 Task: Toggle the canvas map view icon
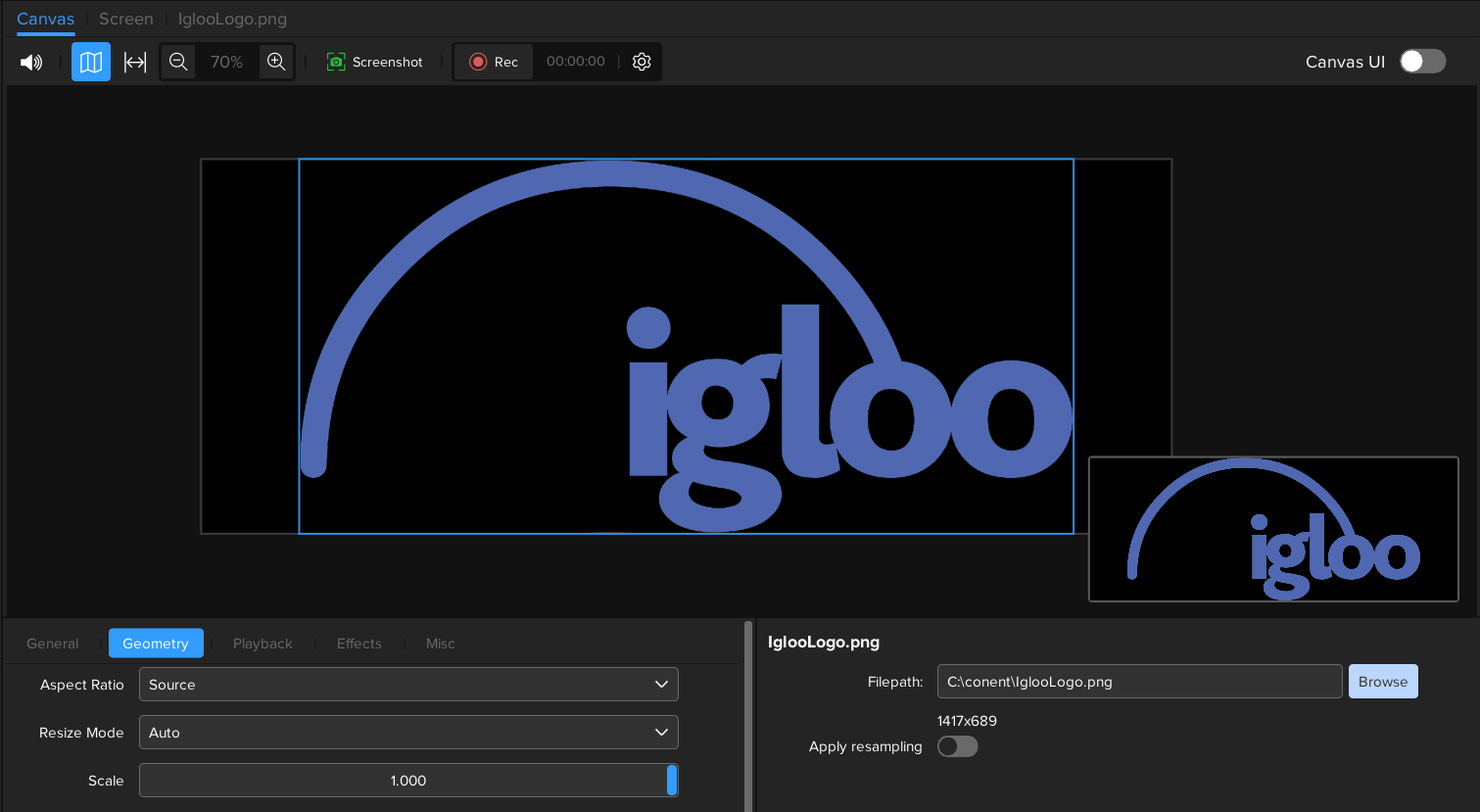tap(91, 62)
